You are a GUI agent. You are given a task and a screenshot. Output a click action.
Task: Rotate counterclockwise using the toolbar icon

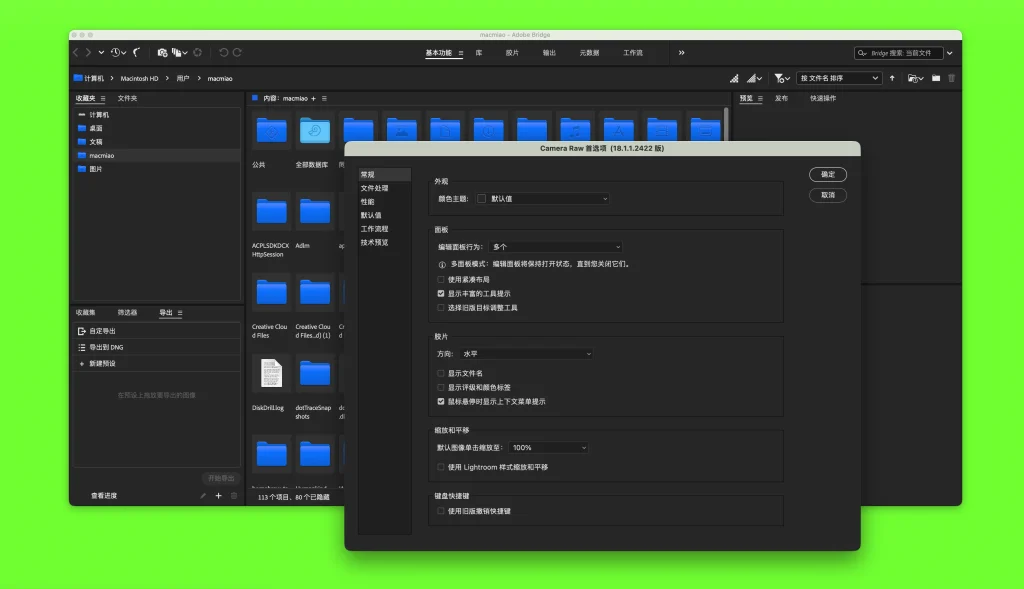(x=223, y=52)
